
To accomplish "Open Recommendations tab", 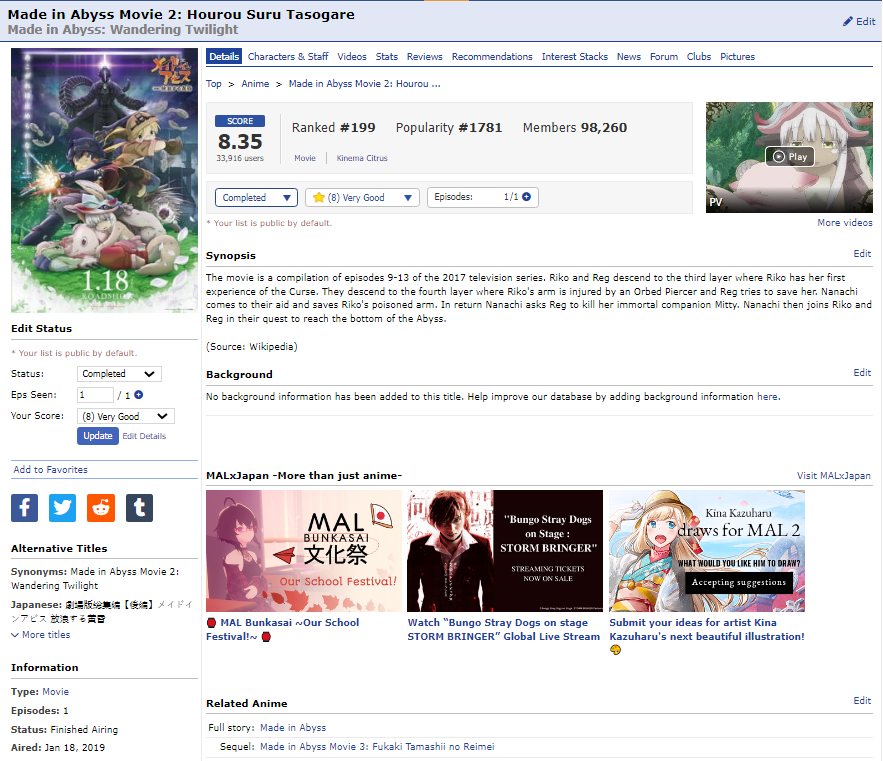I will click(x=492, y=56).
